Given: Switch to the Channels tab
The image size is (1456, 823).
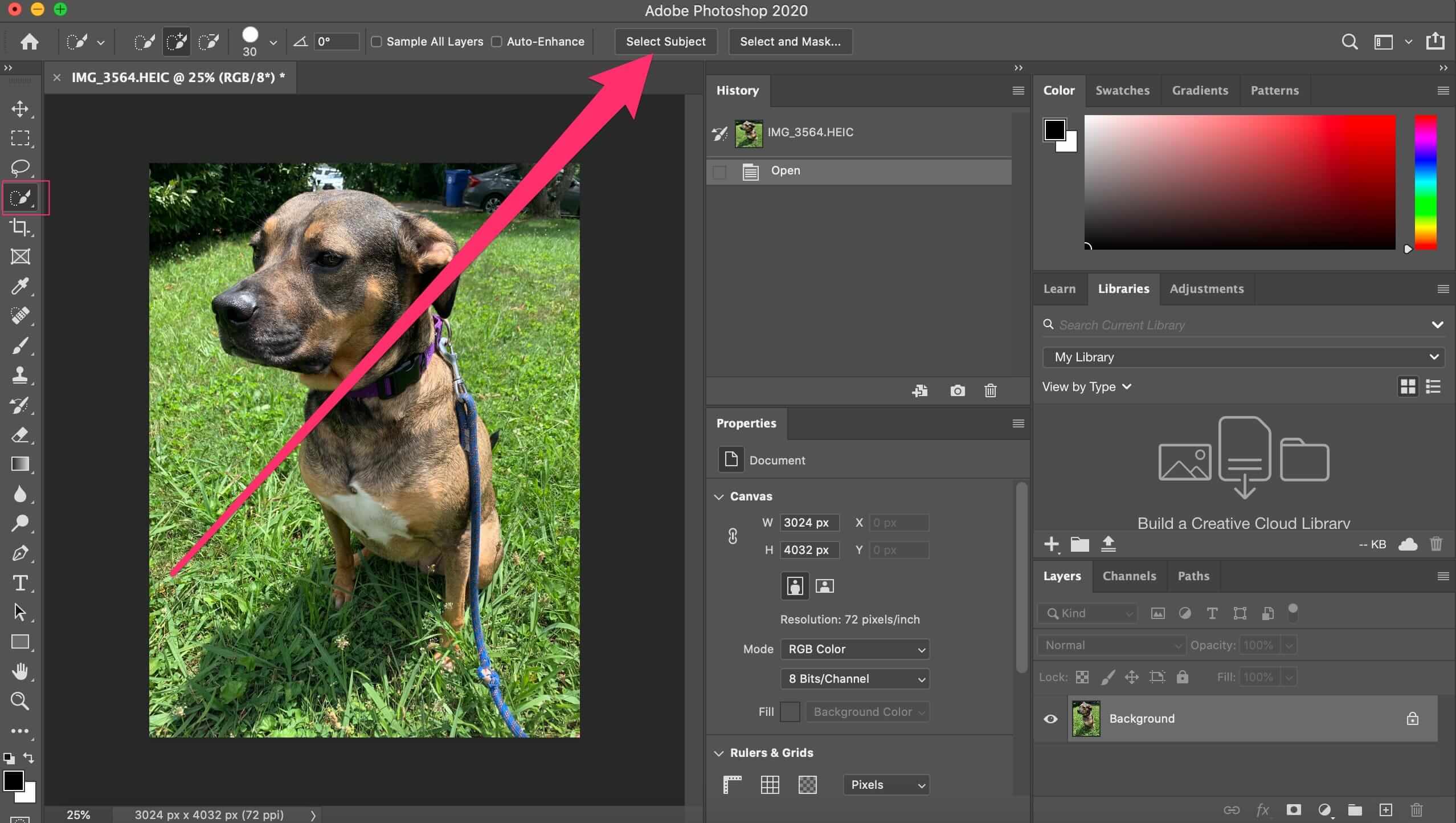Looking at the screenshot, I should pyautogui.click(x=1128, y=575).
